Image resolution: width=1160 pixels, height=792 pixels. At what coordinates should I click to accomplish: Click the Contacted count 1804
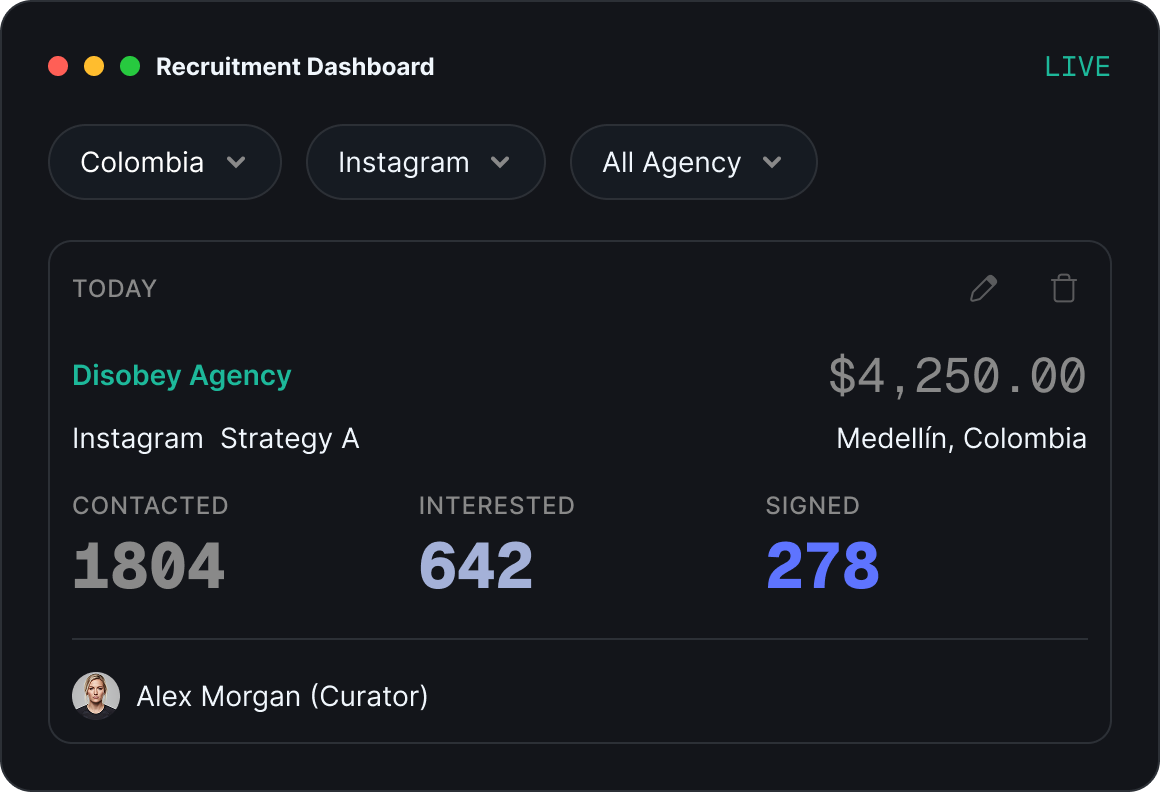click(149, 566)
